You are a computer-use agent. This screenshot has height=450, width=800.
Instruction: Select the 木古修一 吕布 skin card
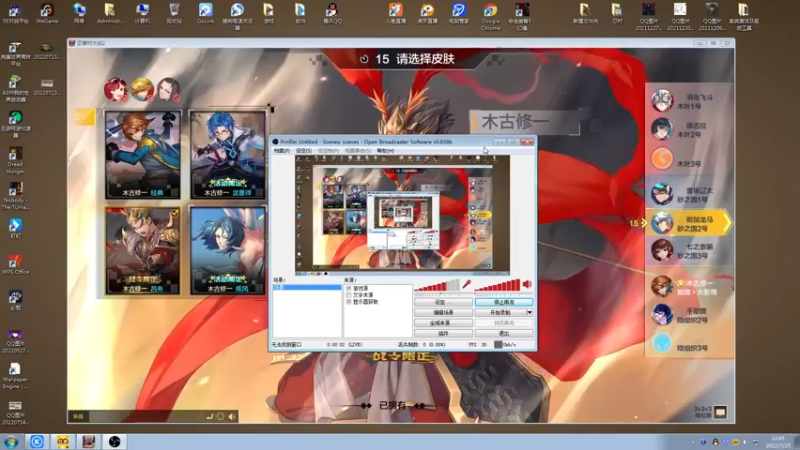143,251
